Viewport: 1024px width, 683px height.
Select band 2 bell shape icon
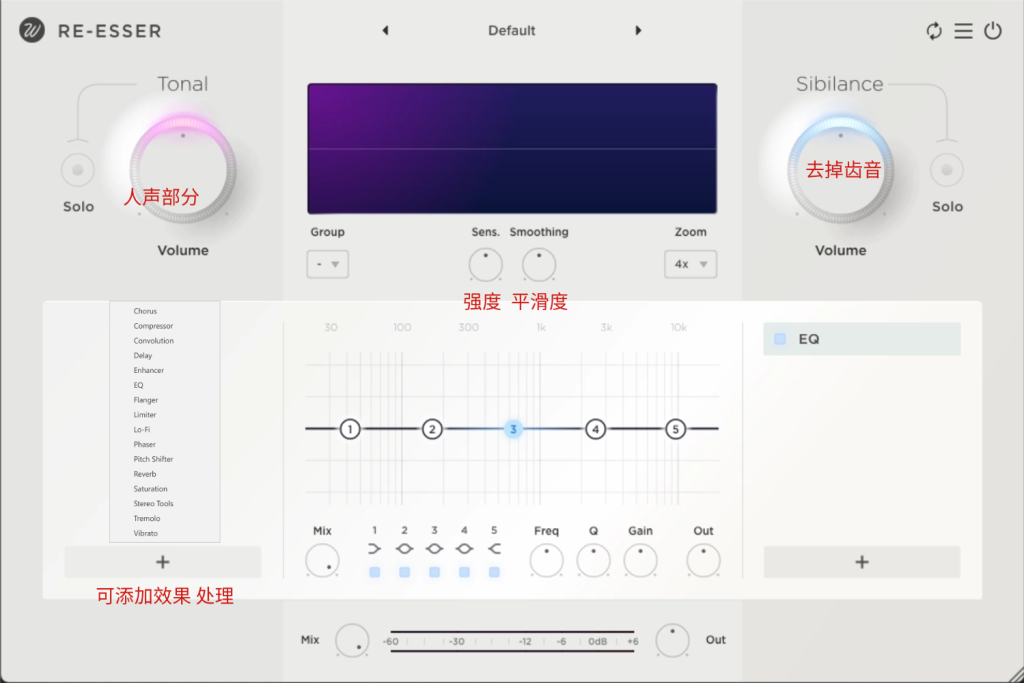click(x=404, y=548)
